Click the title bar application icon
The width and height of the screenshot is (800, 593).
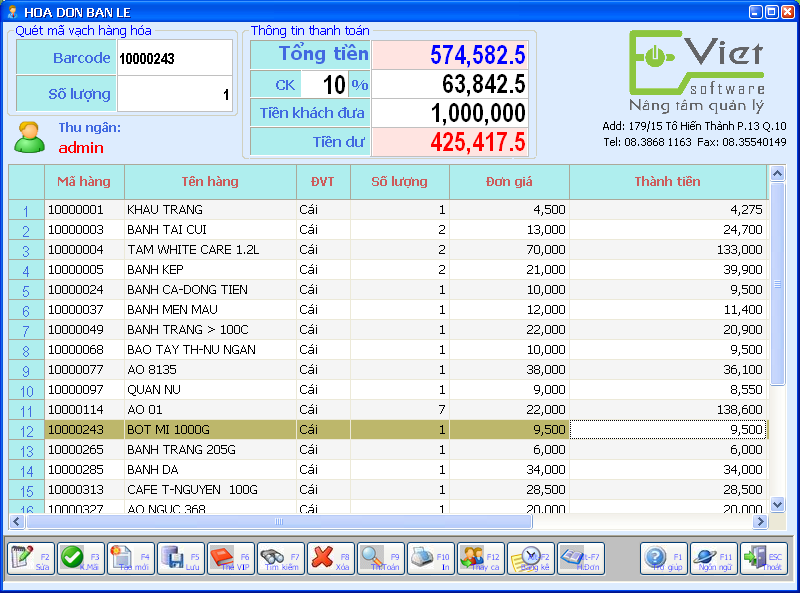pos(12,12)
